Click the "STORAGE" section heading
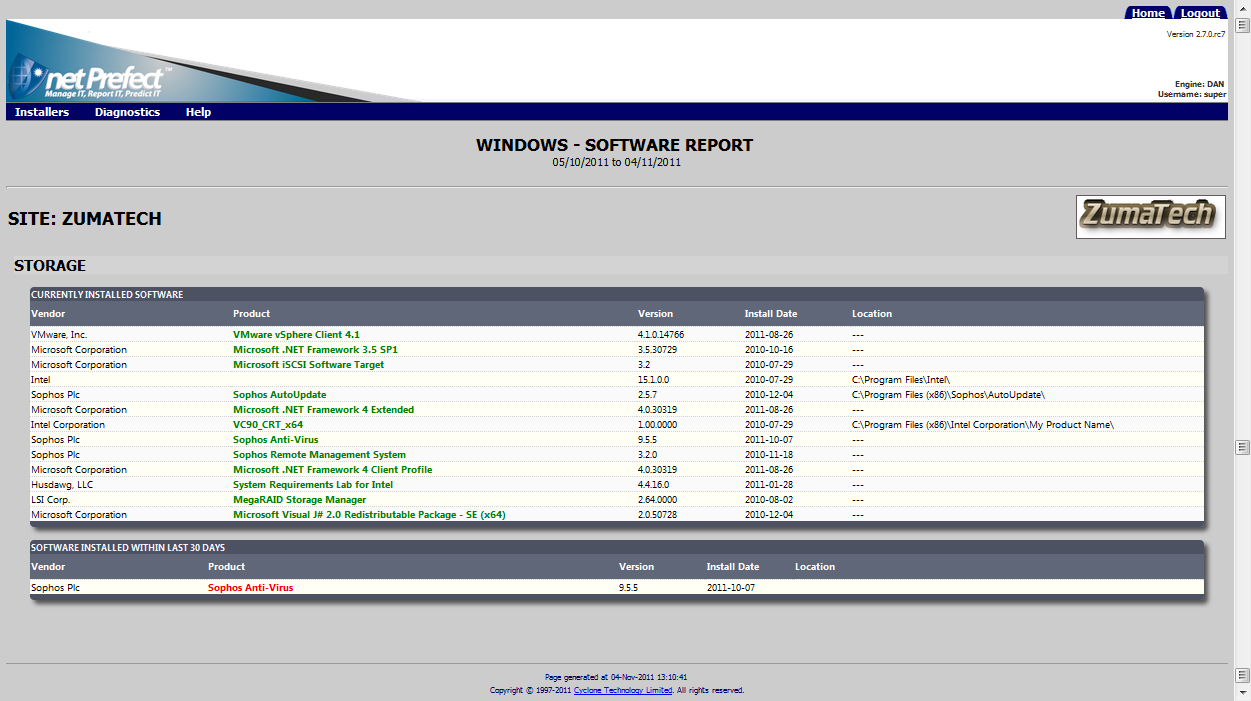This screenshot has width=1251, height=701. 50,266
